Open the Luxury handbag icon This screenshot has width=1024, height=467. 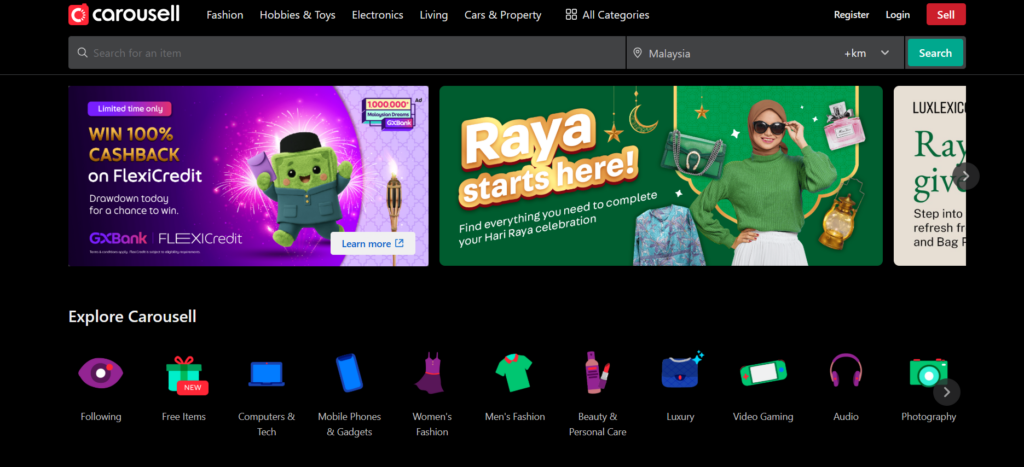click(681, 371)
